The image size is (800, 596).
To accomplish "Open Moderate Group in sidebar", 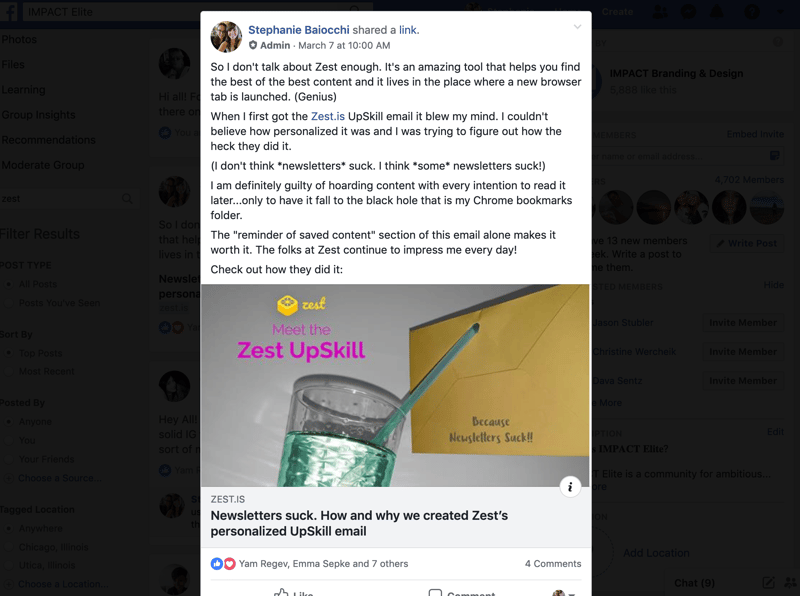I will [43, 165].
